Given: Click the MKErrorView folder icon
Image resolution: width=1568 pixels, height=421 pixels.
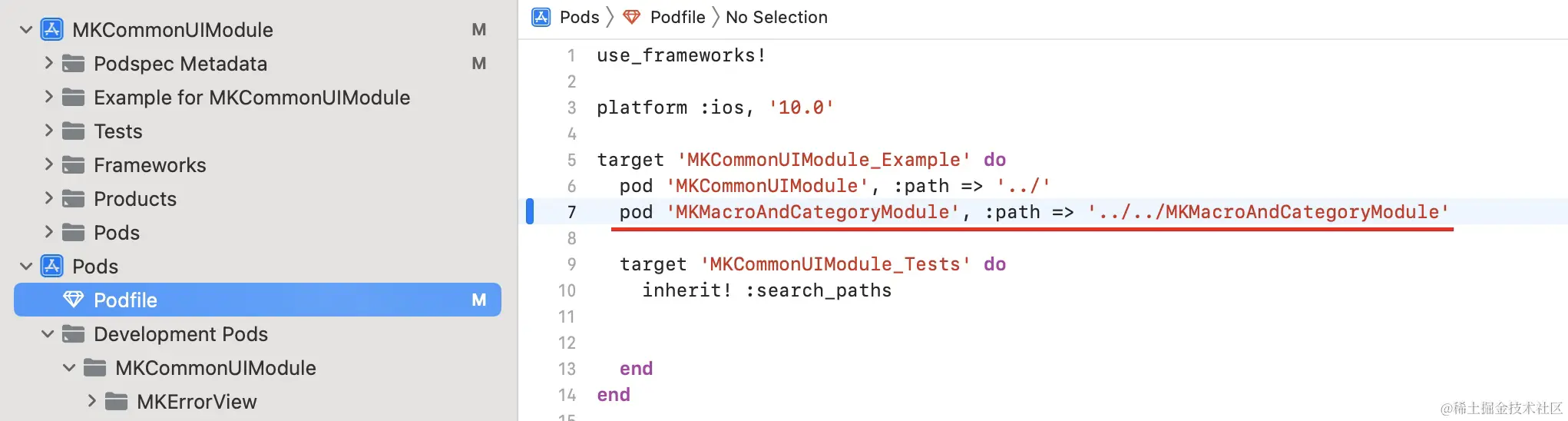Looking at the screenshot, I should point(117,402).
